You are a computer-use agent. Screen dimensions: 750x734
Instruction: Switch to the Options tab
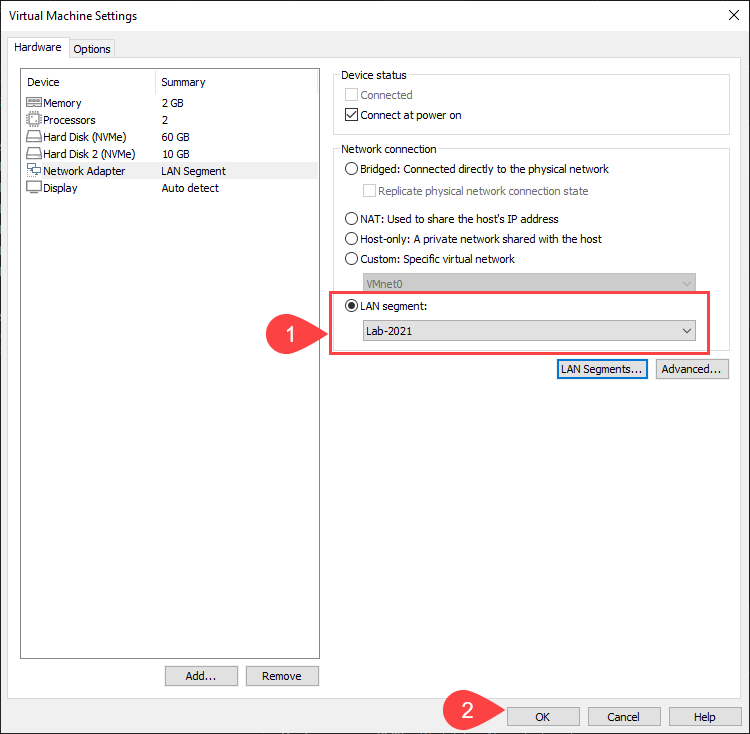(92, 49)
